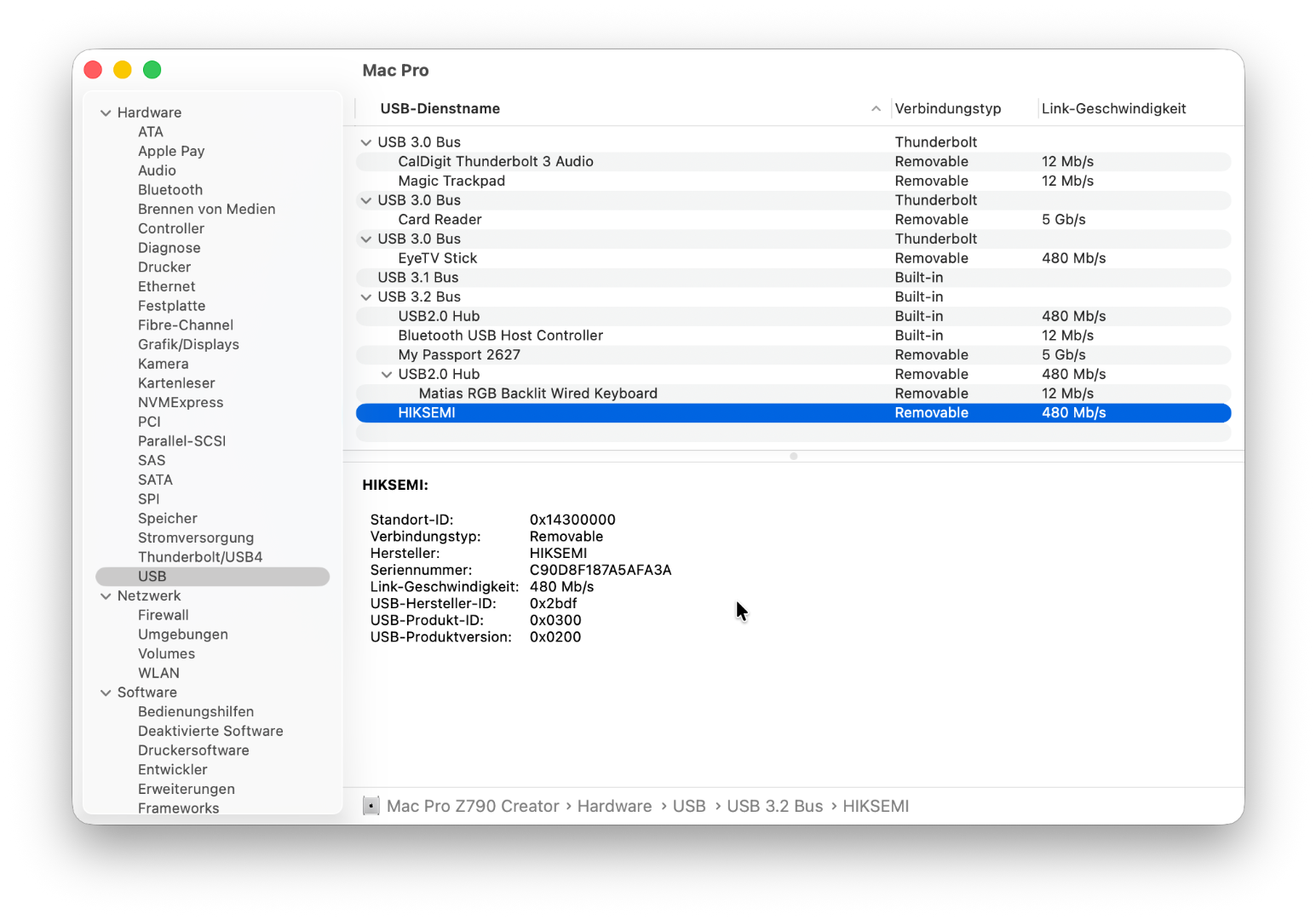Collapse the USB 3.2 Bus tree
Screen dimensions: 1316x920
pos(366,297)
